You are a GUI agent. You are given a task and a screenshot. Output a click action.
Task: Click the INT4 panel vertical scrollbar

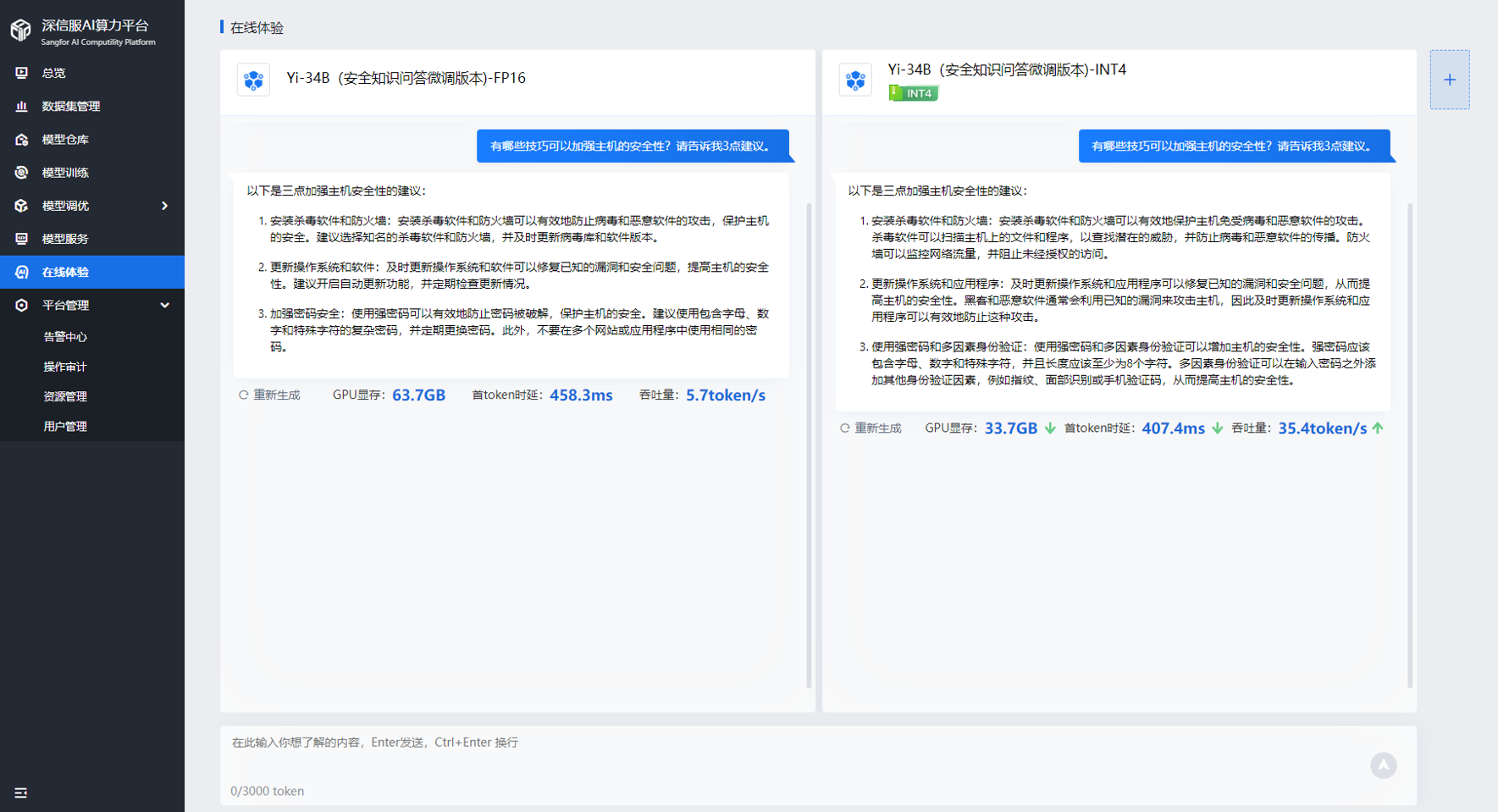click(1410, 445)
